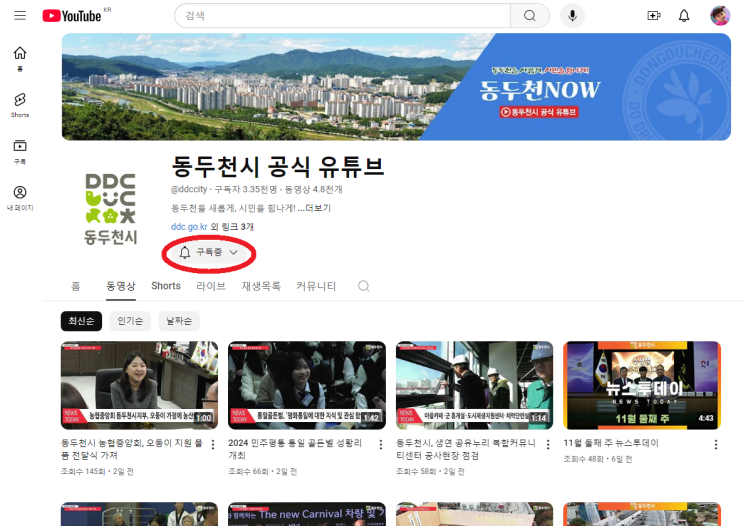Open title 동두천시, 생연 공유누리 복합커뮤니티센터
This screenshot has height=526, width=743.
[x=466, y=449]
